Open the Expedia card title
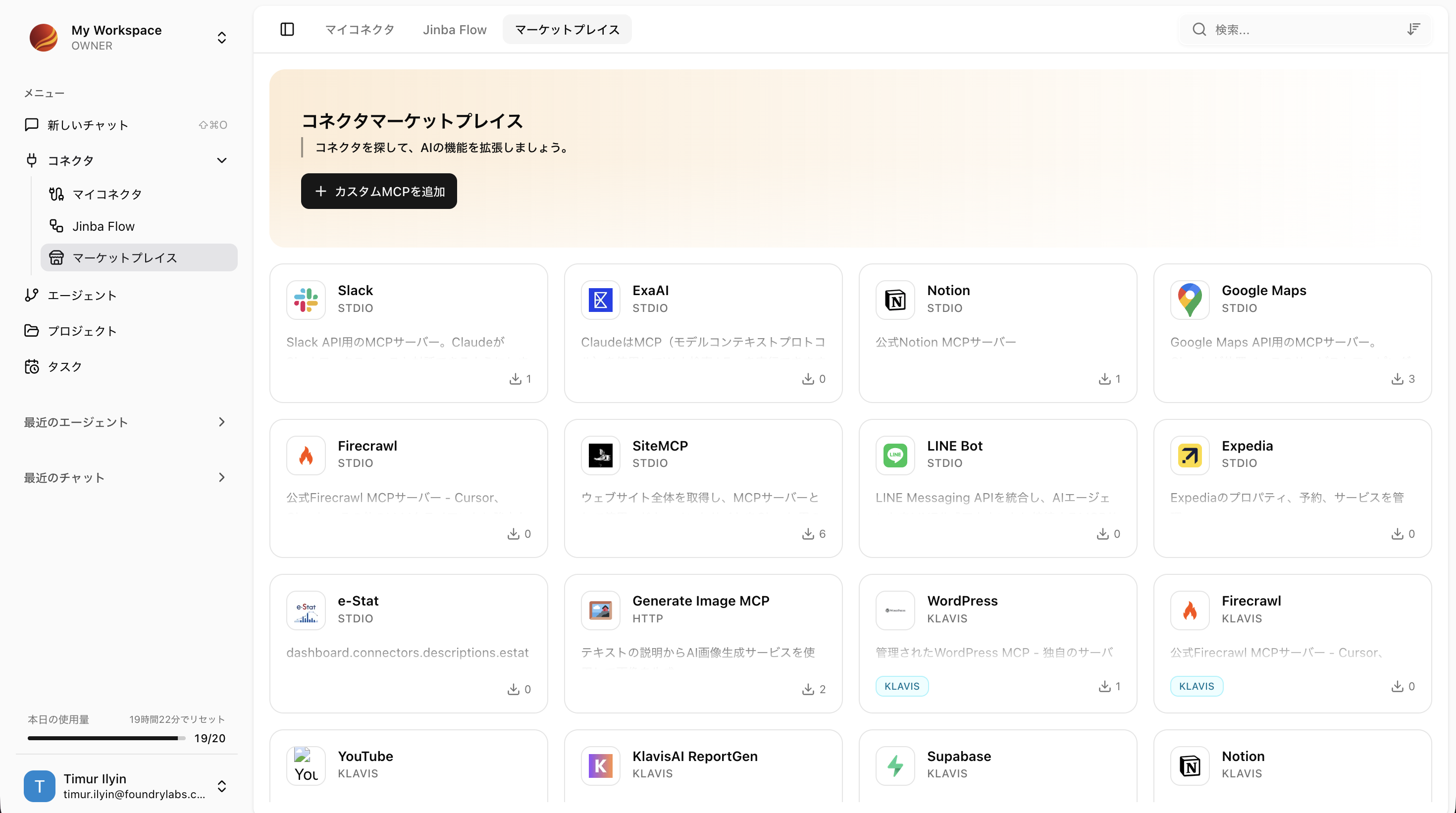1456x813 pixels. click(x=1248, y=446)
